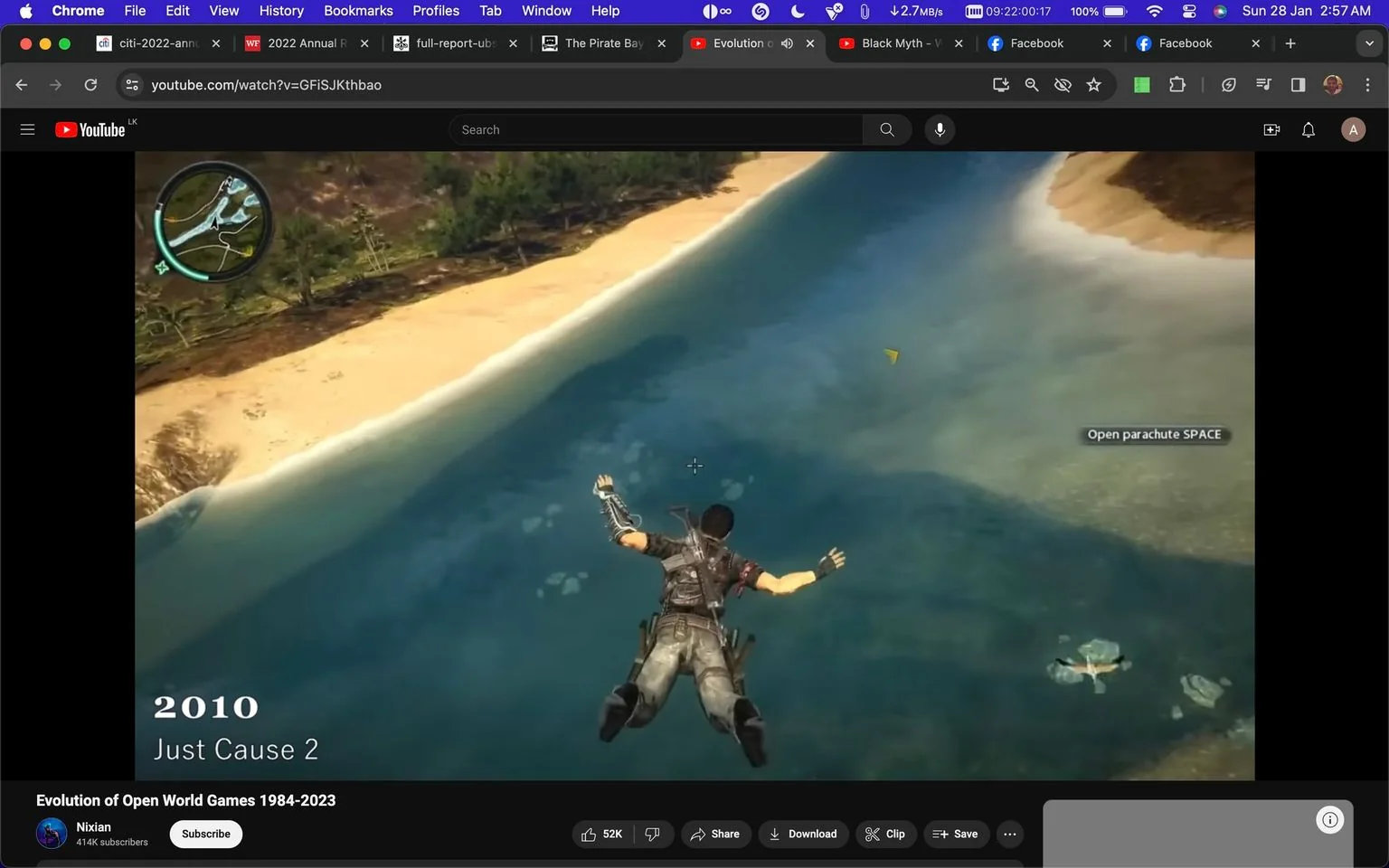The height and width of the screenshot is (868, 1389).
Task: Click the address bar URL
Action: (x=266, y=84)
